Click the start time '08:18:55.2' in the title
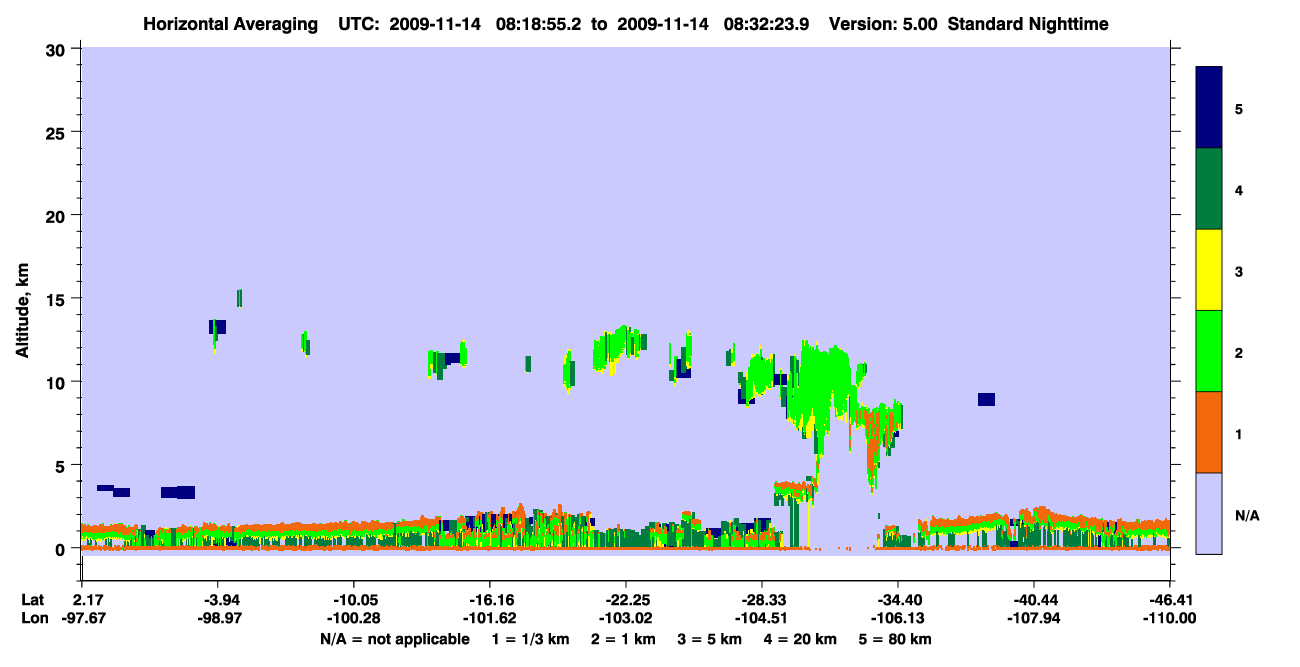 (x=541, y=23)
